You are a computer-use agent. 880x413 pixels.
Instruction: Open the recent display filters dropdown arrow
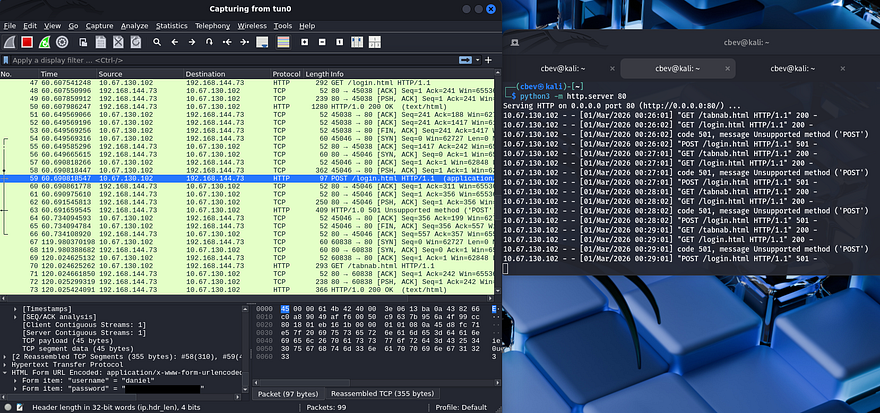coord(476,60)
